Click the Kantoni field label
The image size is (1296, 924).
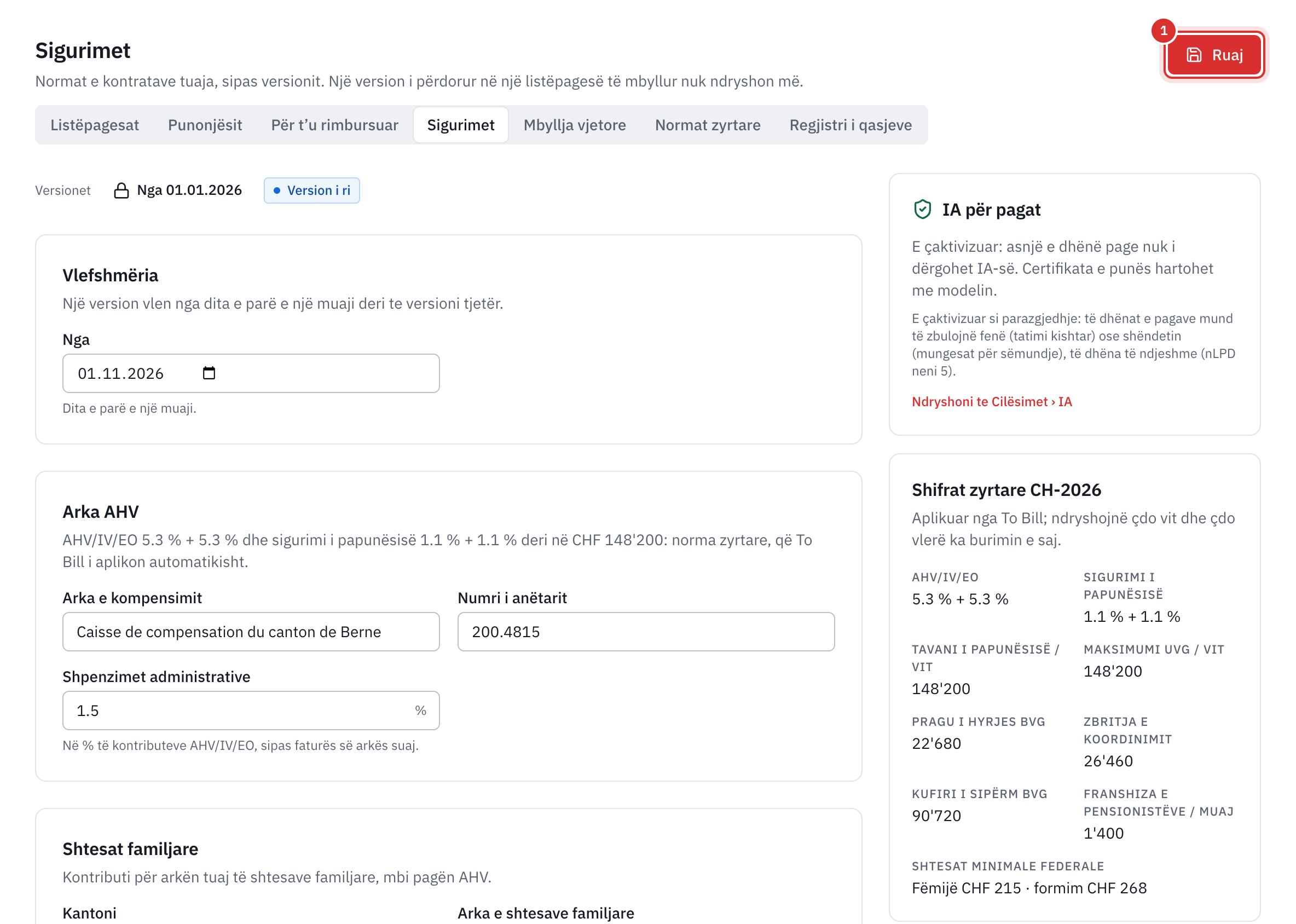pyautogui.click(x=89, y=913)
